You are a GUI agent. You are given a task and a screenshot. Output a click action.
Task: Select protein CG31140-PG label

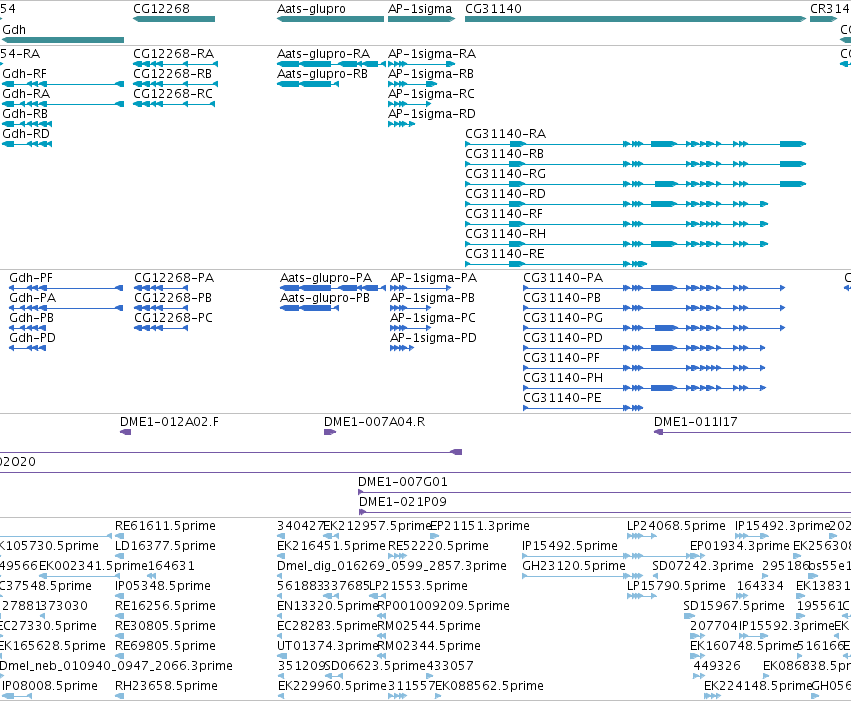point(563,318)
